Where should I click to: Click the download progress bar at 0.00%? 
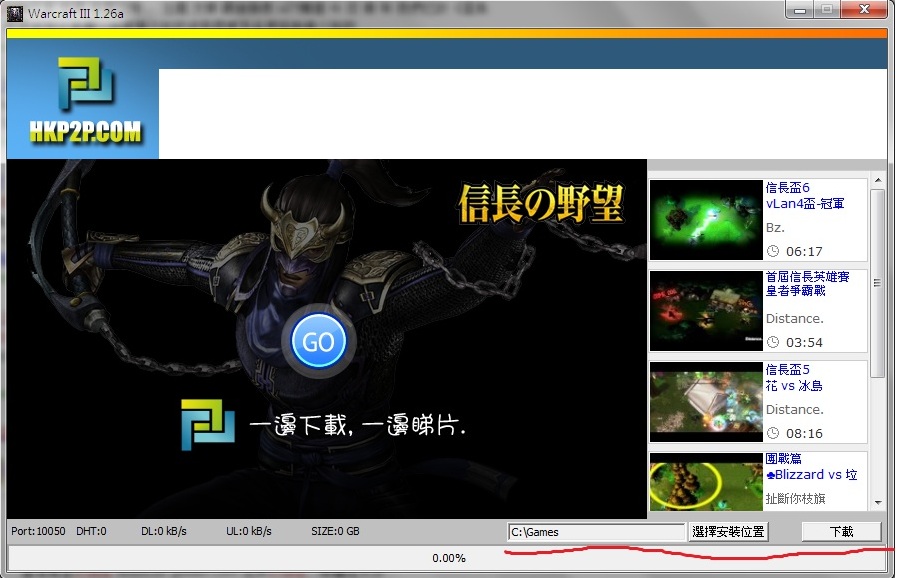(448, 558)
